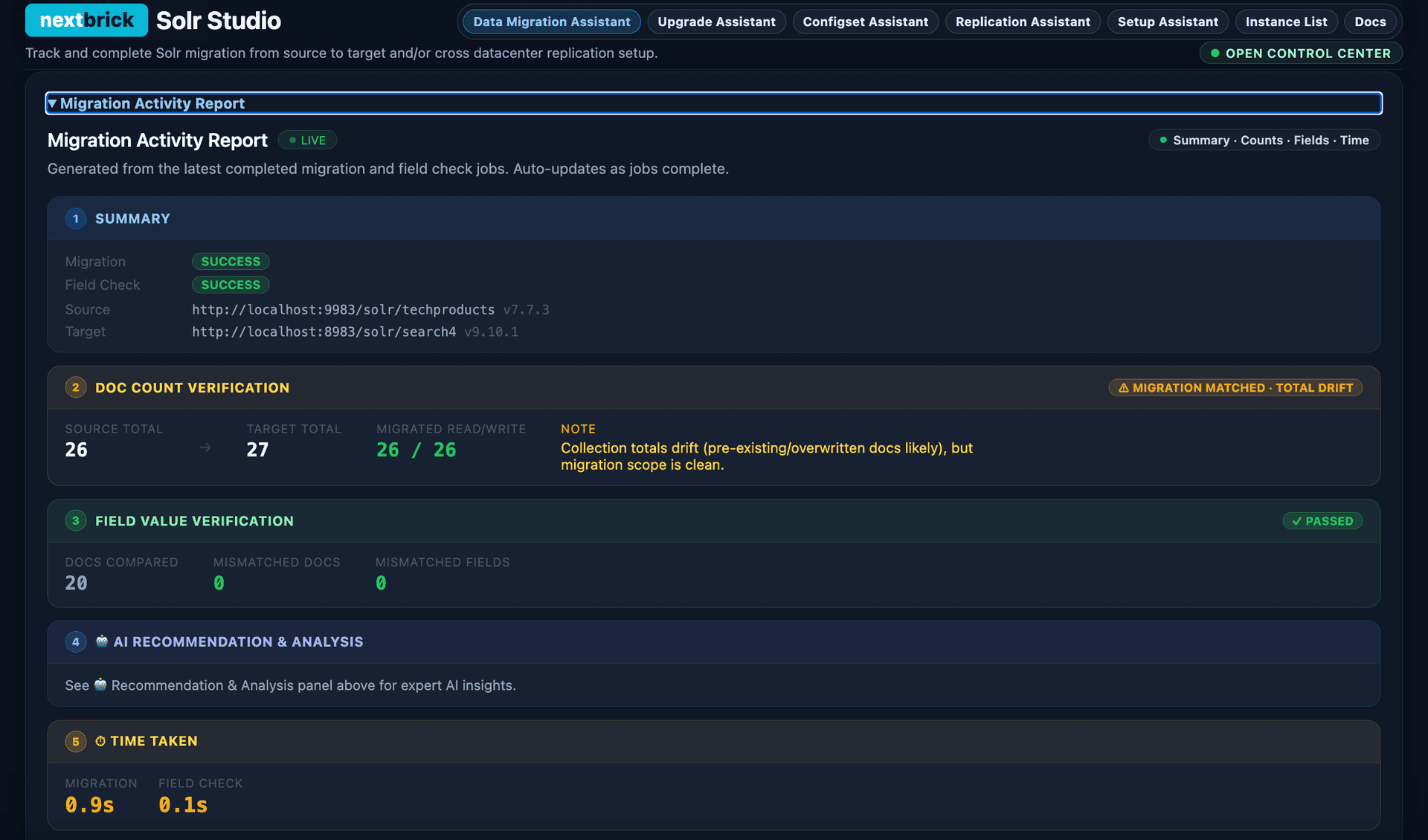Click the source URL localhost:9983/solr/techproducts
This screenshot has height=840, width=1428.
pos(344,309)
